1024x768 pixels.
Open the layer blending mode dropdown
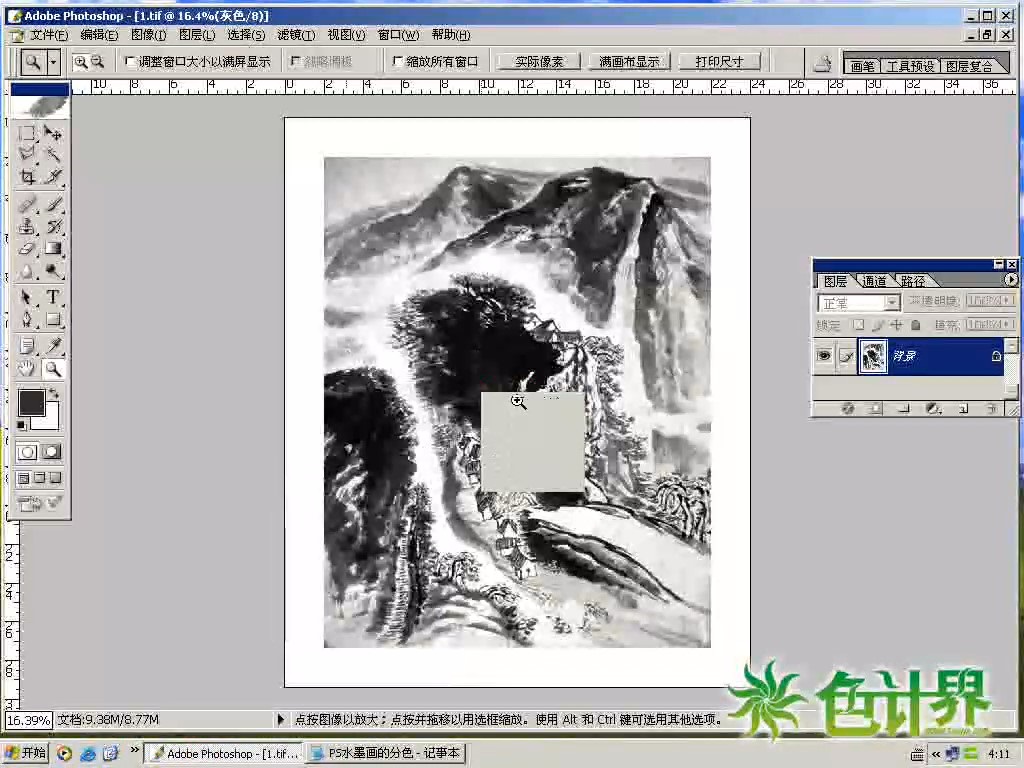point(888,302)
